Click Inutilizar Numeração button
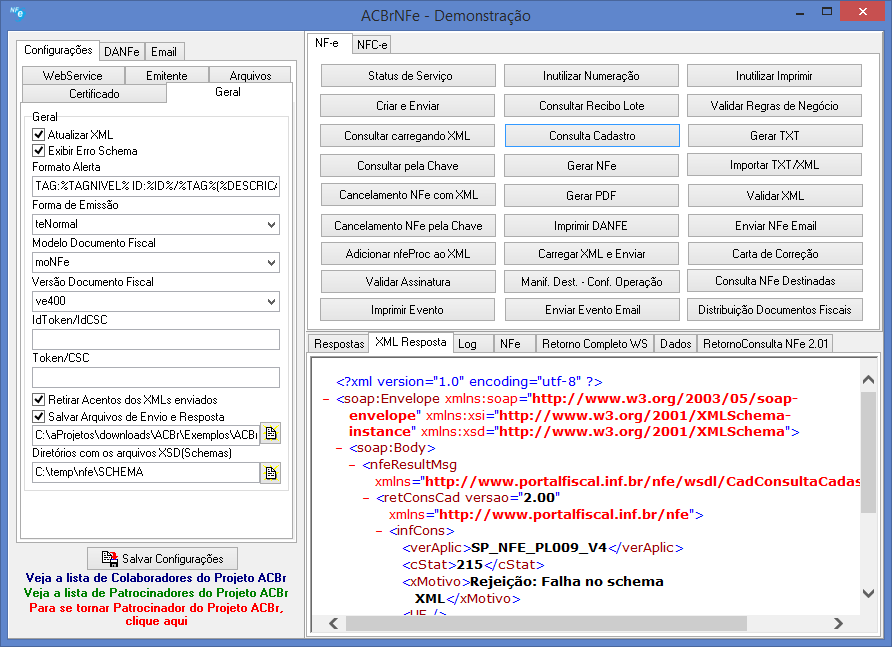The height and width of the screenshot is (647, 892). point(591,76)
